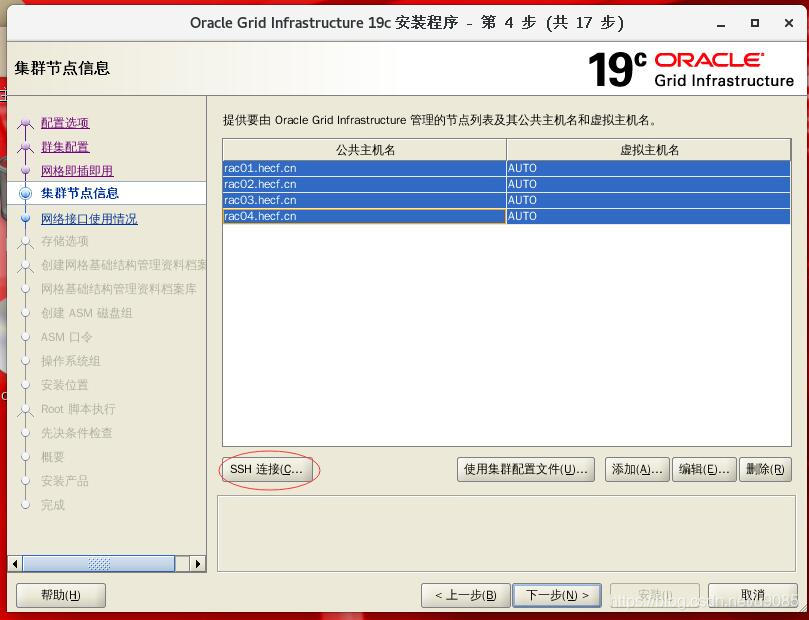Click AUTO virtual host for rac01

tap(649, 168)
